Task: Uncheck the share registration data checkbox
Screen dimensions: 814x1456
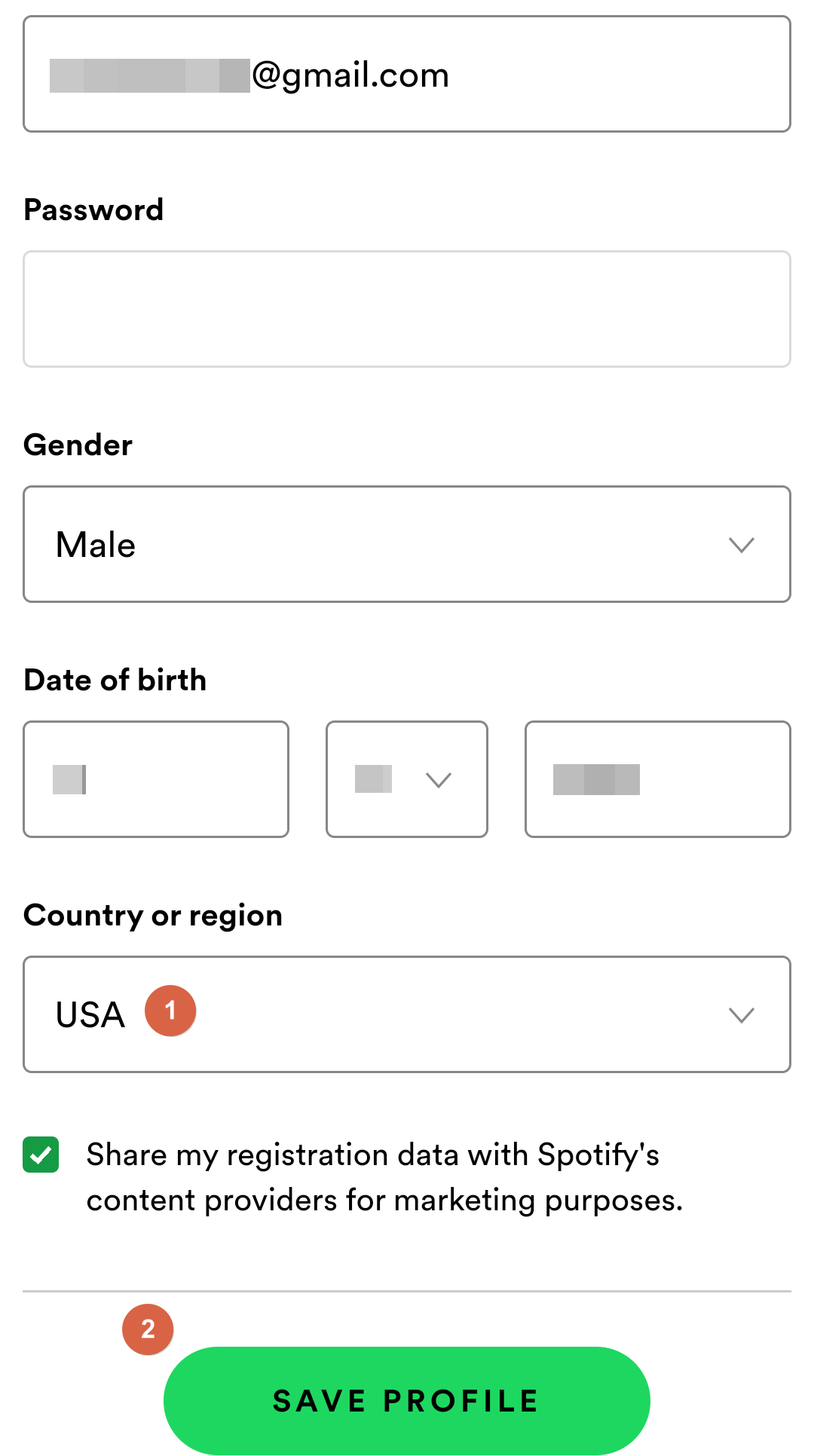Action: [41, 1155]
